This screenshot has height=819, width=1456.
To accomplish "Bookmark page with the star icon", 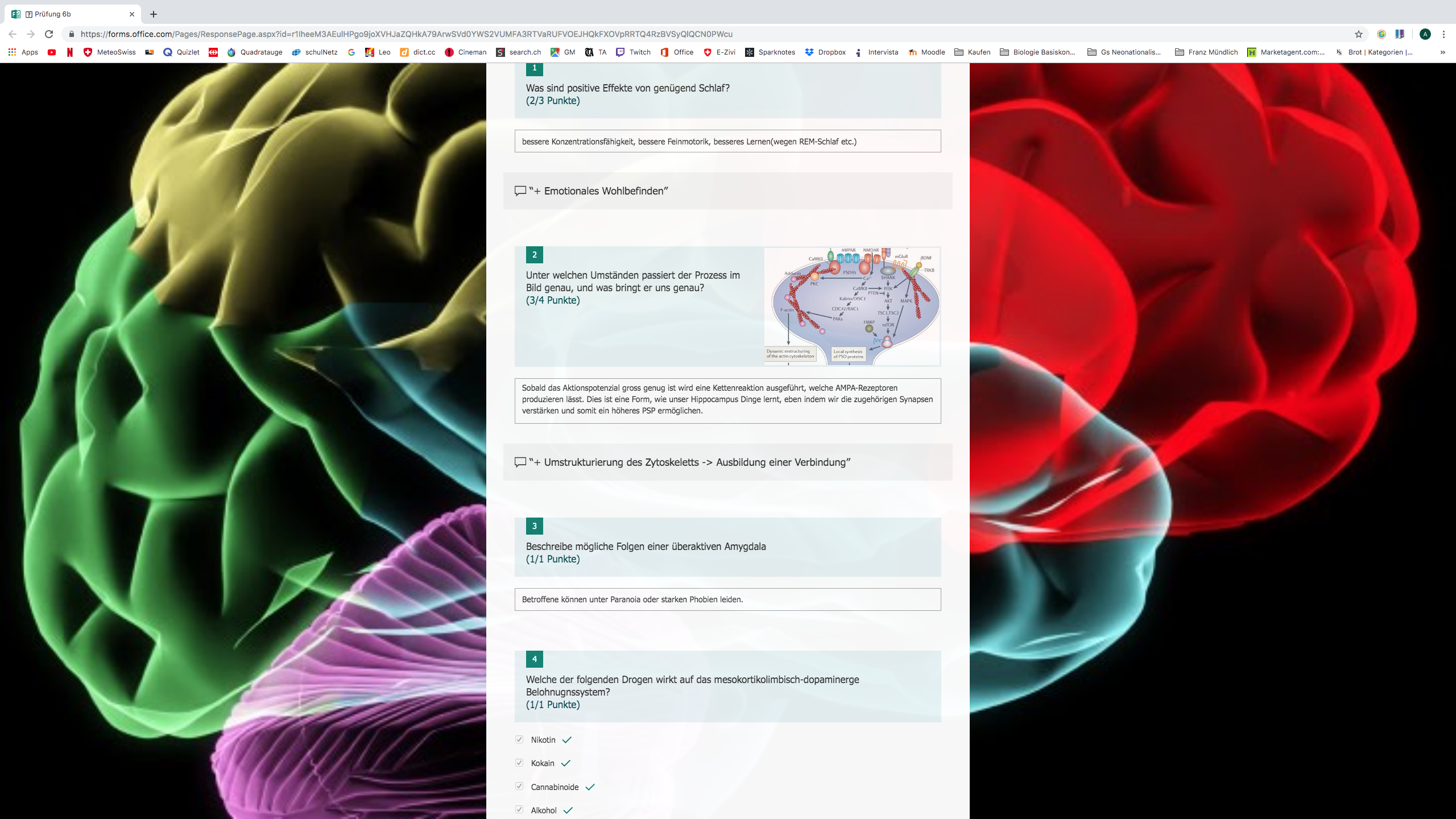I will [x=1359, y=34].
